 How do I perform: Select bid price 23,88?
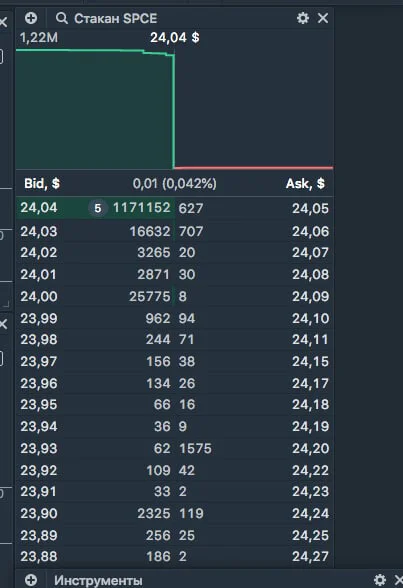tap(39, 556)
